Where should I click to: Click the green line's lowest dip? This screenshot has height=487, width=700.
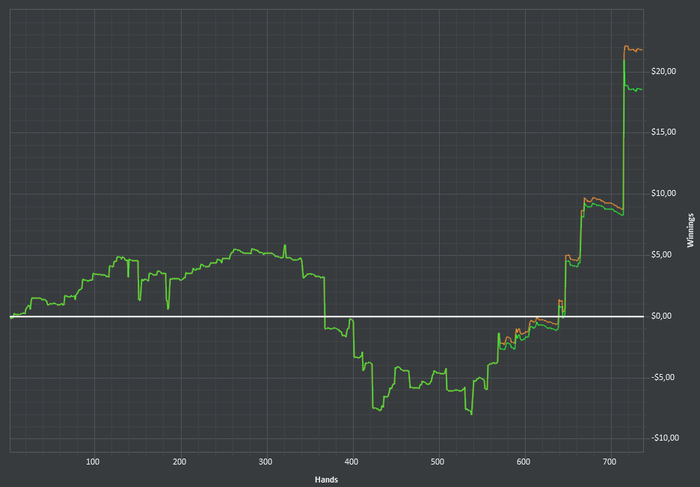(471, 414)
